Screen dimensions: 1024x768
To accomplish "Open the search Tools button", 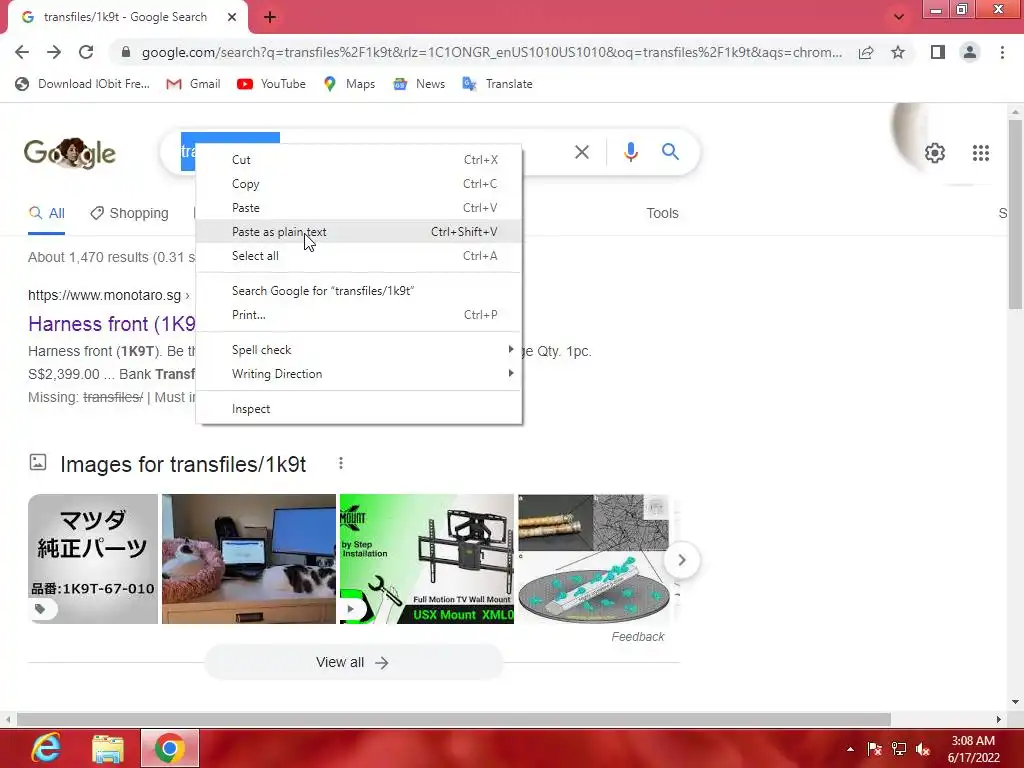I will [662, 214].
